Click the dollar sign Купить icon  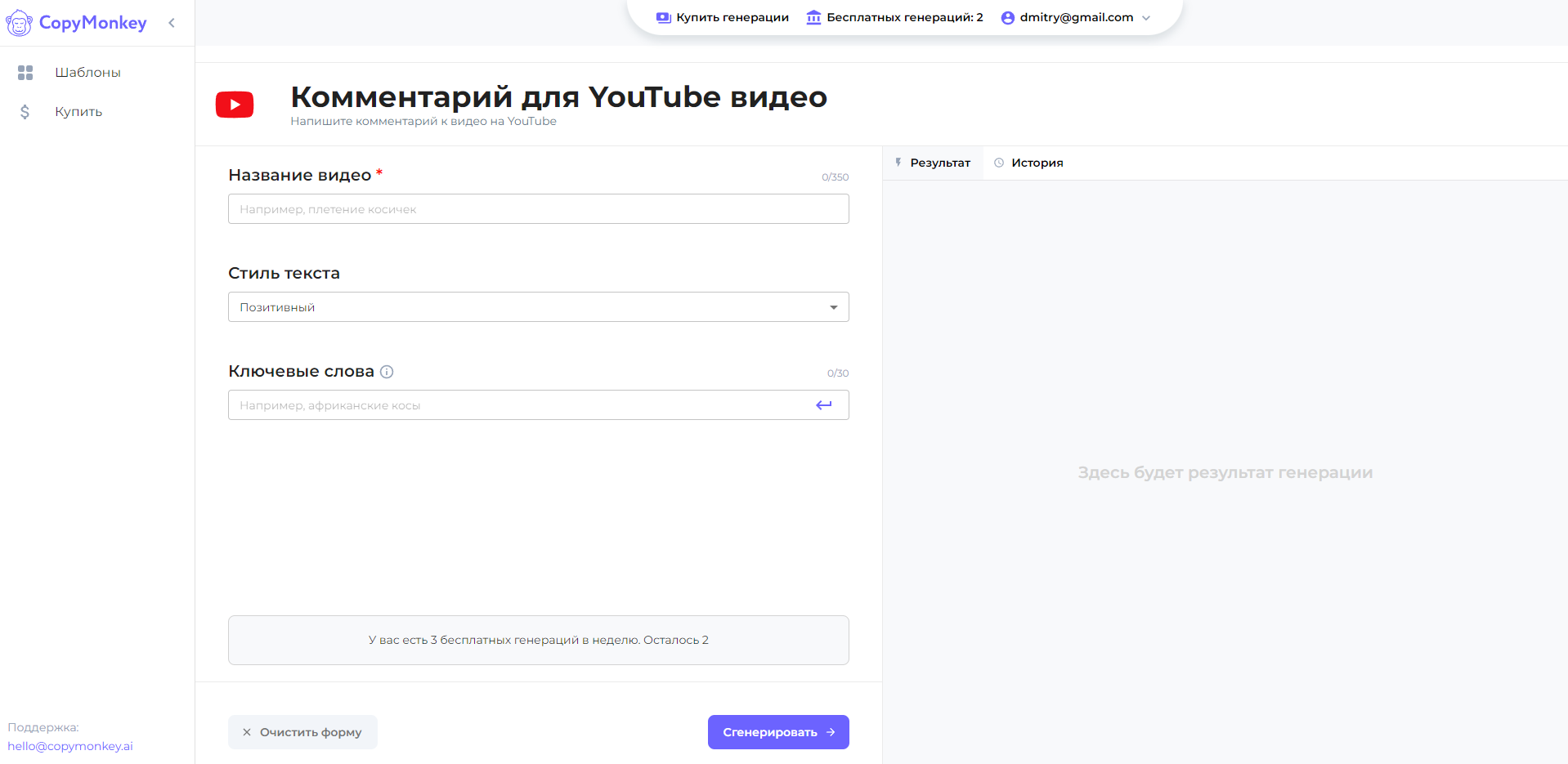click(x=25, y=112)
